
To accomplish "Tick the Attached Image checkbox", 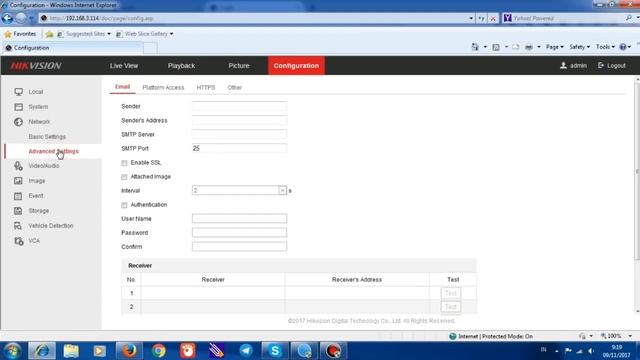I will (x=124, y=177).
